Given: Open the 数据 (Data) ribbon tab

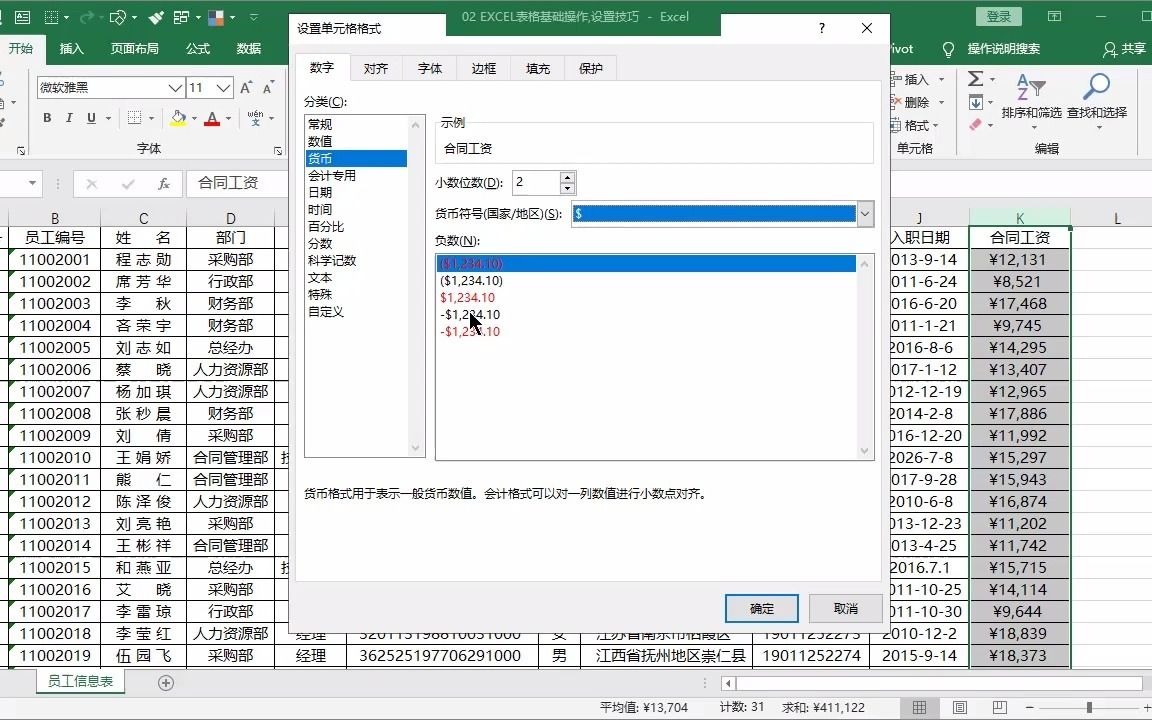Looking at the screenshot, I should coord(249,48).
